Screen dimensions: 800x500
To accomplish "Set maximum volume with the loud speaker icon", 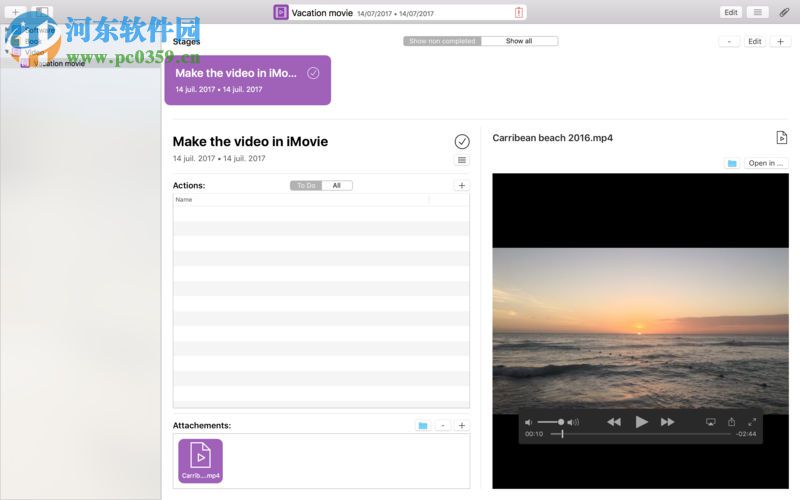I will (x=573, y=422).
